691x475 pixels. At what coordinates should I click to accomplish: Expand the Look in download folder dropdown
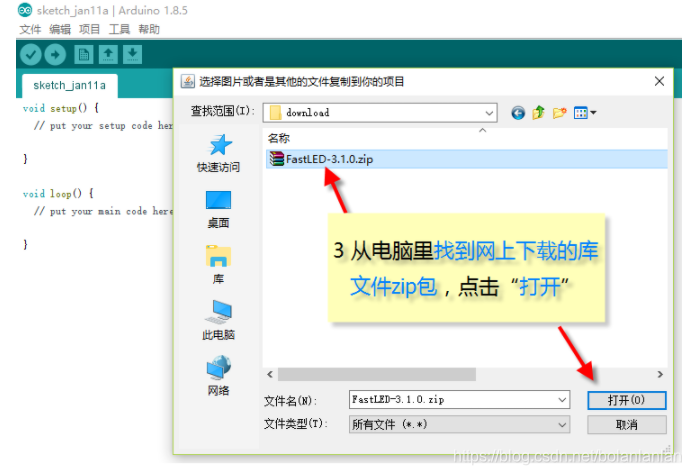pyautogui.click(x=489, y=113)
